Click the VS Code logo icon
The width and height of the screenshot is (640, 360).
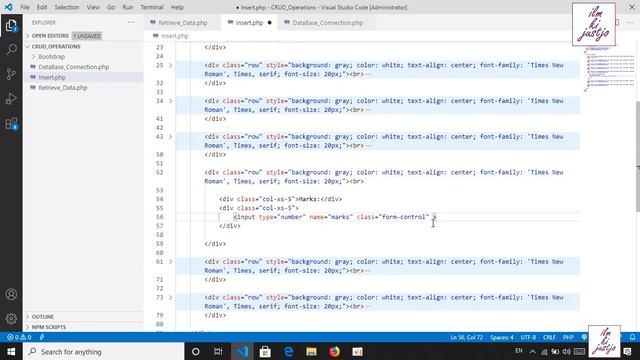(x=9, y=7)
